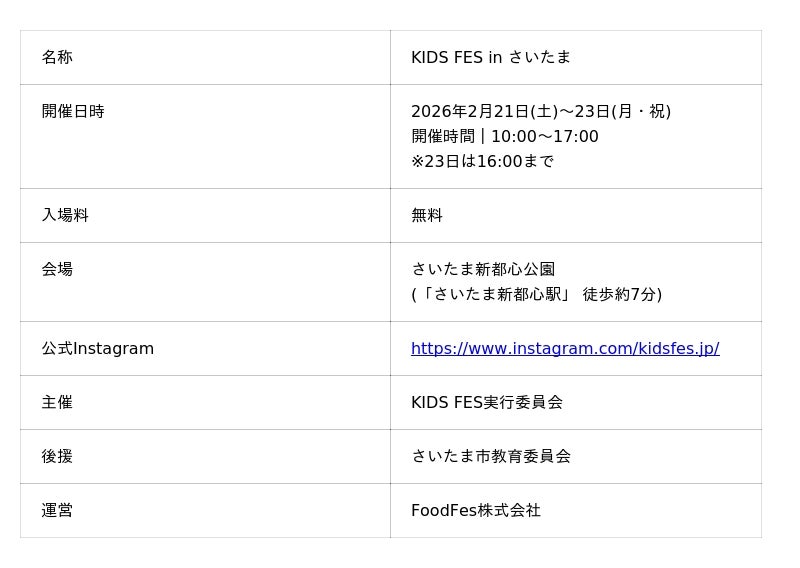Select the KIDS FES実行委員会 organizer text
Screen dimensions: 800x568
(487, 403)
